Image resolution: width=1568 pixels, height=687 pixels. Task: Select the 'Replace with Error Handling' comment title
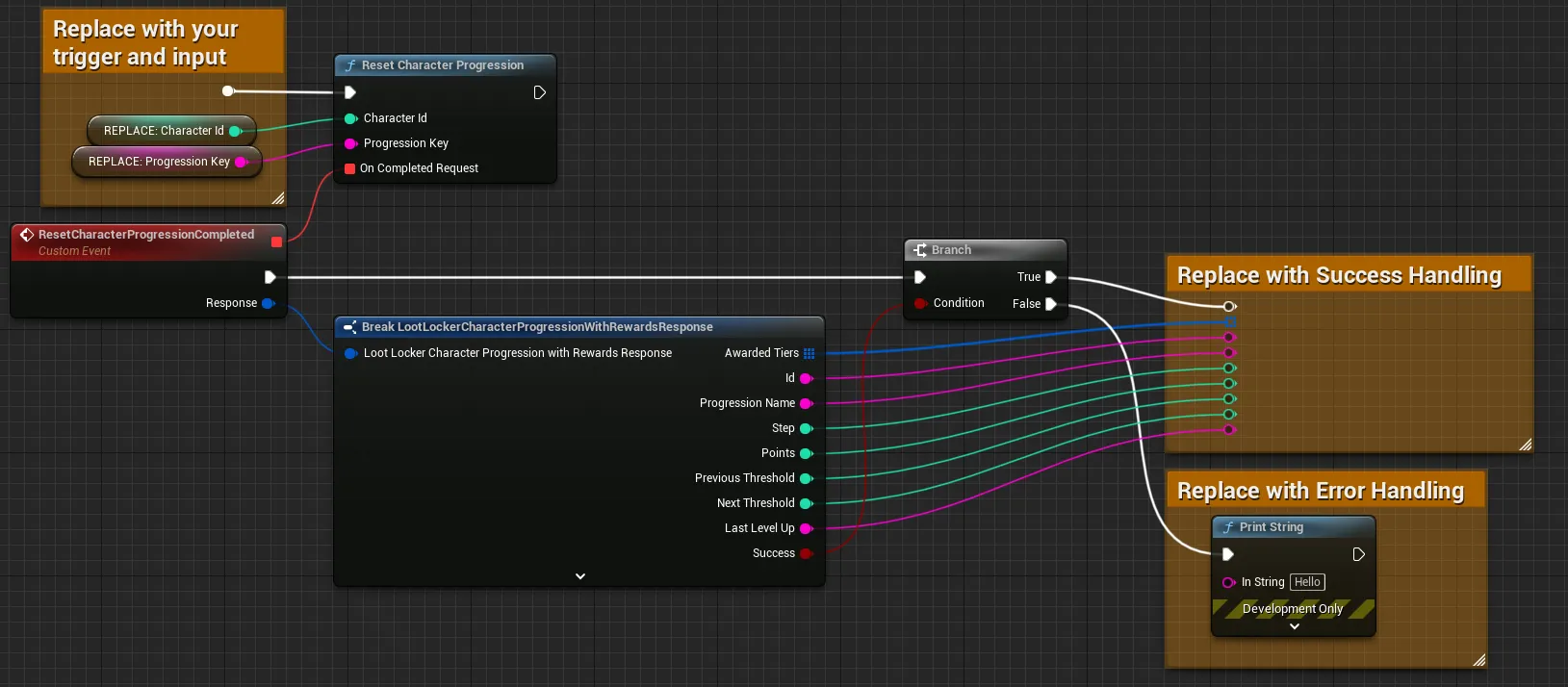click(1321, 491)
